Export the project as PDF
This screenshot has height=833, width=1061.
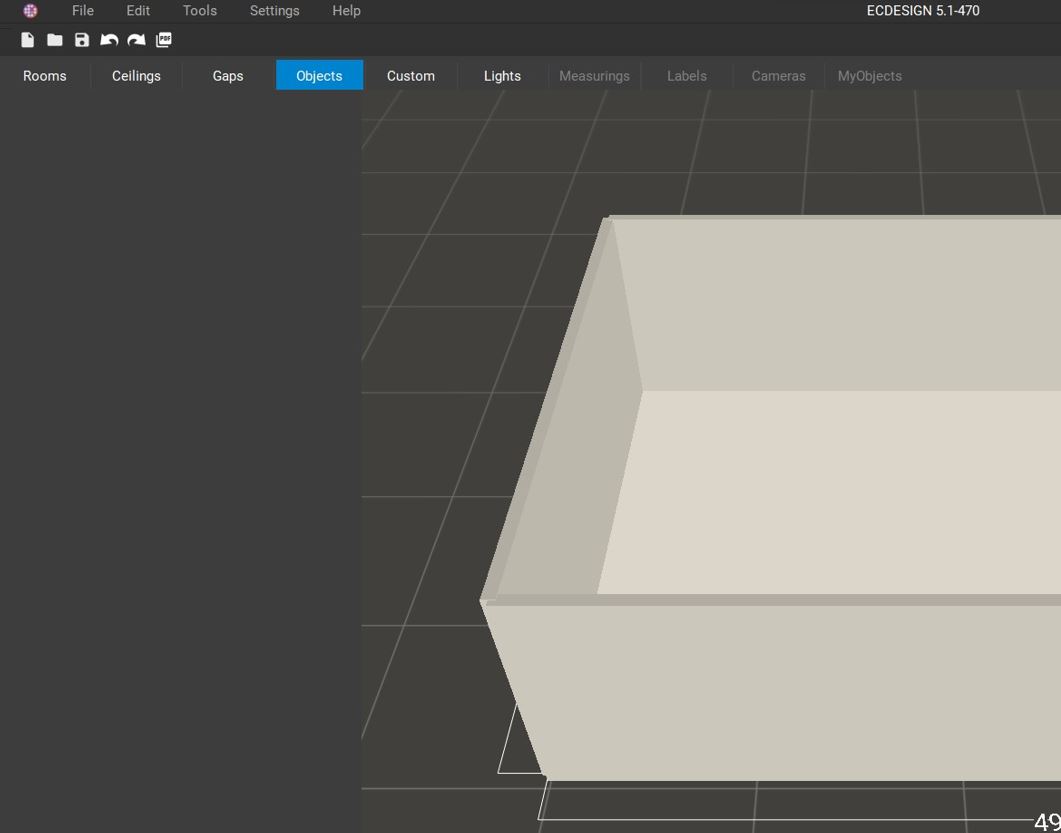click(x=162, y=40)
